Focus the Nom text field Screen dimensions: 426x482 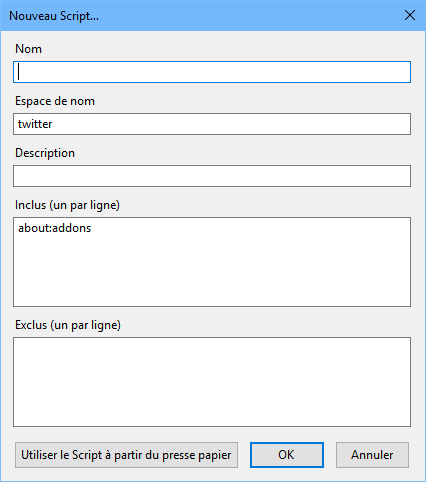212,72
